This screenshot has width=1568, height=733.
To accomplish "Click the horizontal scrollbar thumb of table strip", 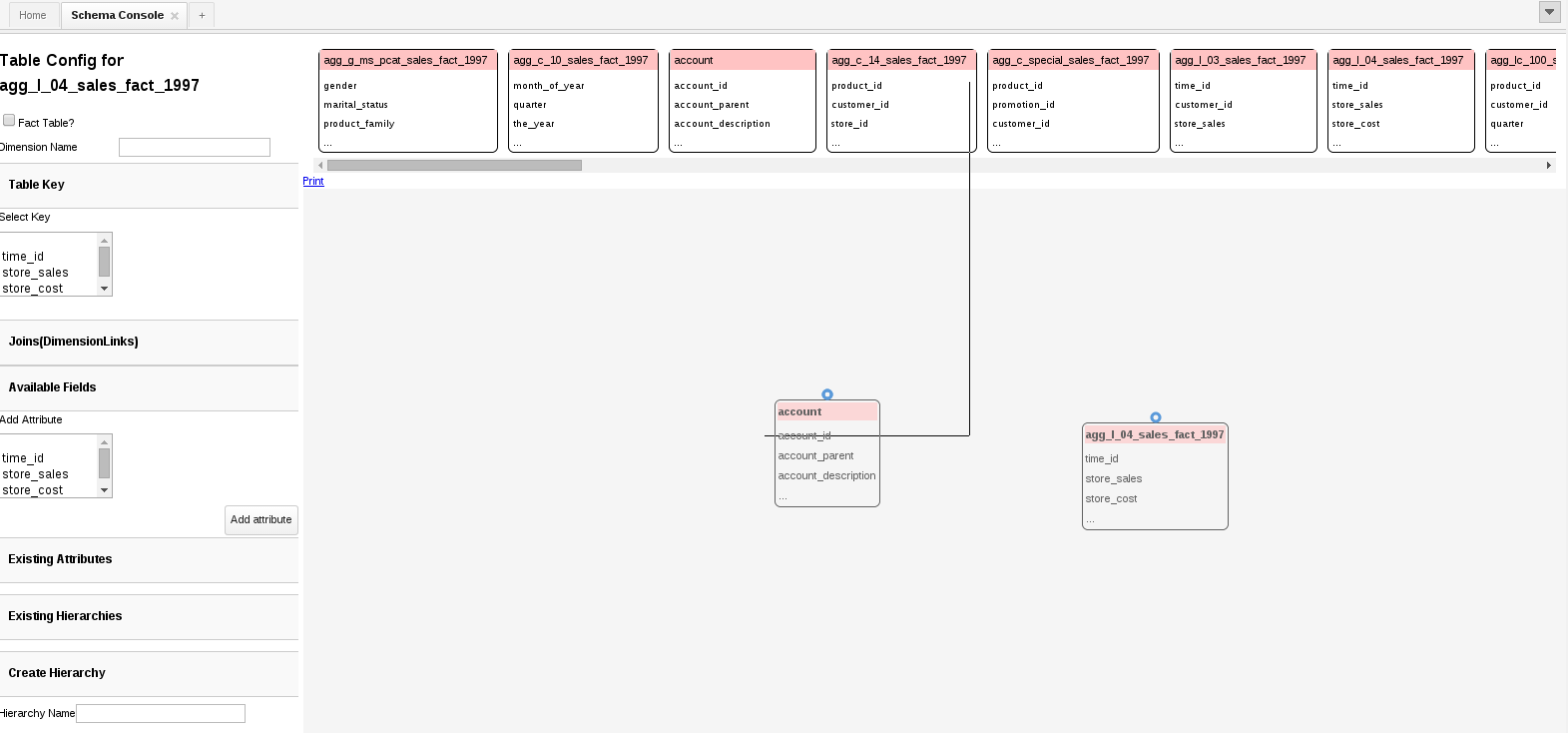I will tap(454, 165).
